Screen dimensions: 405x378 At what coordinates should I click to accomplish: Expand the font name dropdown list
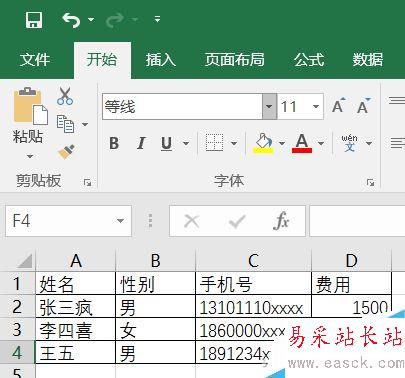tap(269, 107)
